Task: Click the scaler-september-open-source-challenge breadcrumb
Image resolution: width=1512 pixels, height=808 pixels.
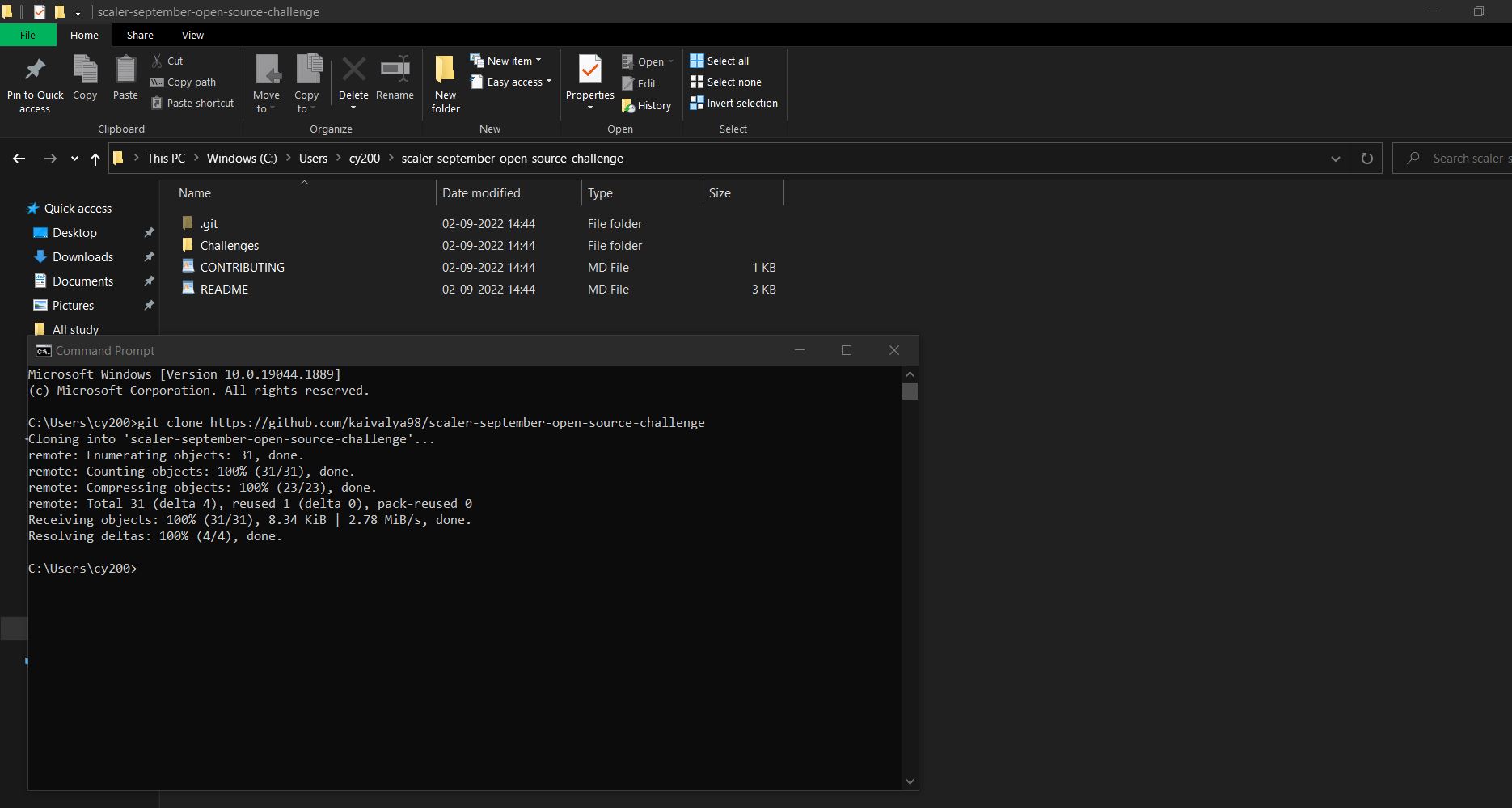Action: 512,159
